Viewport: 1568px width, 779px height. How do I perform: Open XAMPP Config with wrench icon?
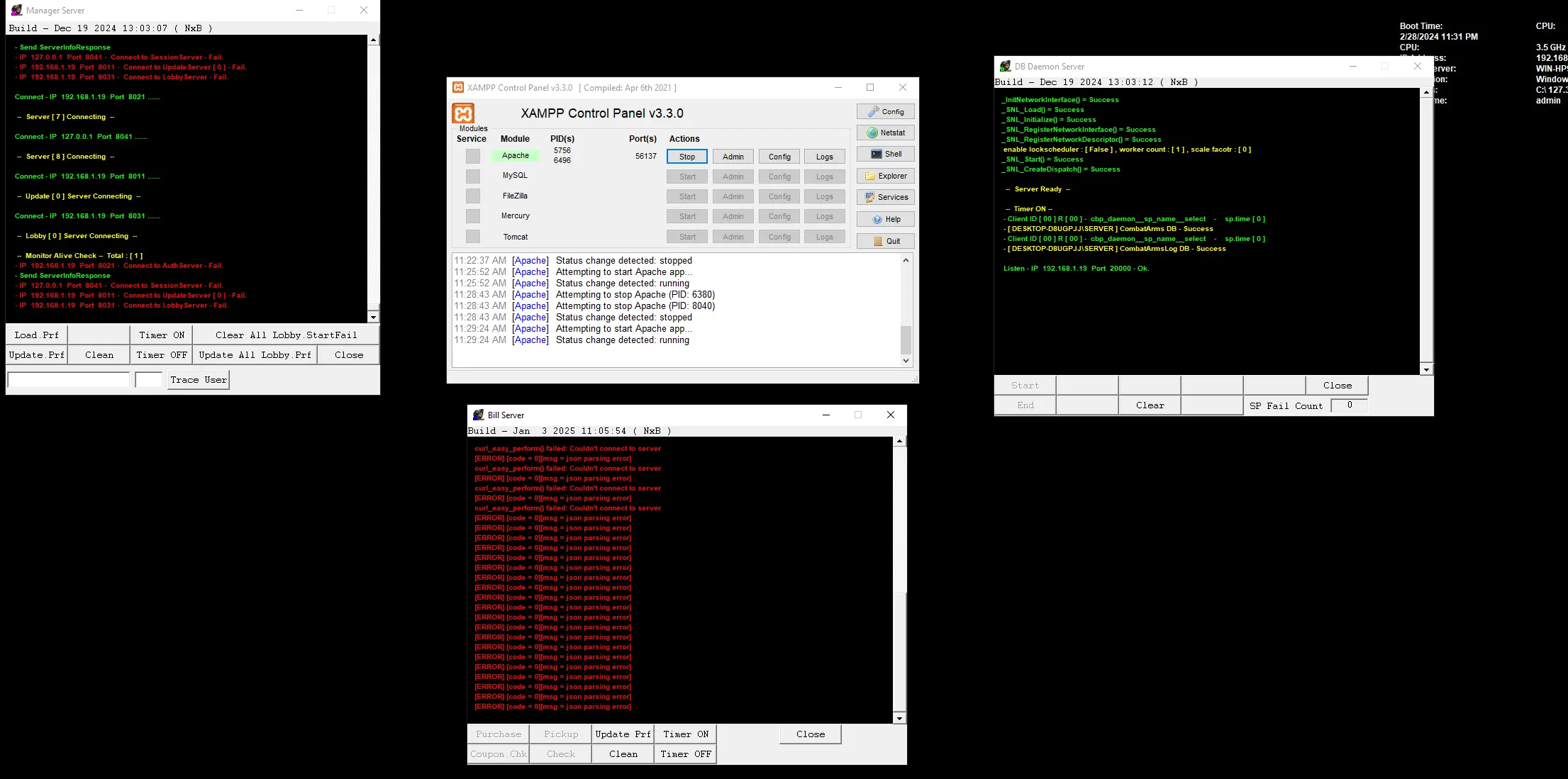pos(885,112)
